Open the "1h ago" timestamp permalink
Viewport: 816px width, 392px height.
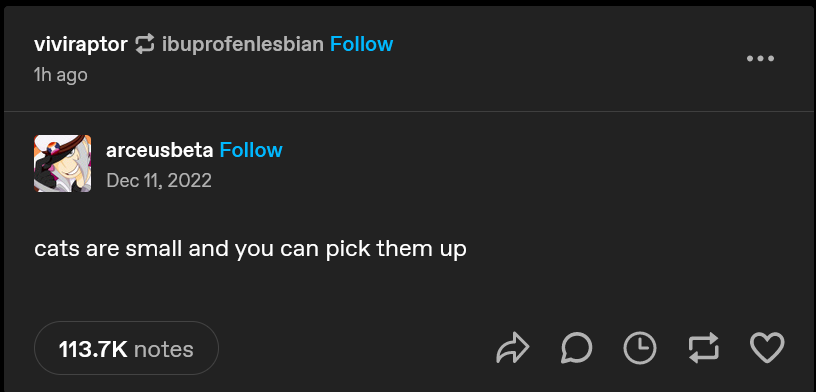[x=61, y=75]
